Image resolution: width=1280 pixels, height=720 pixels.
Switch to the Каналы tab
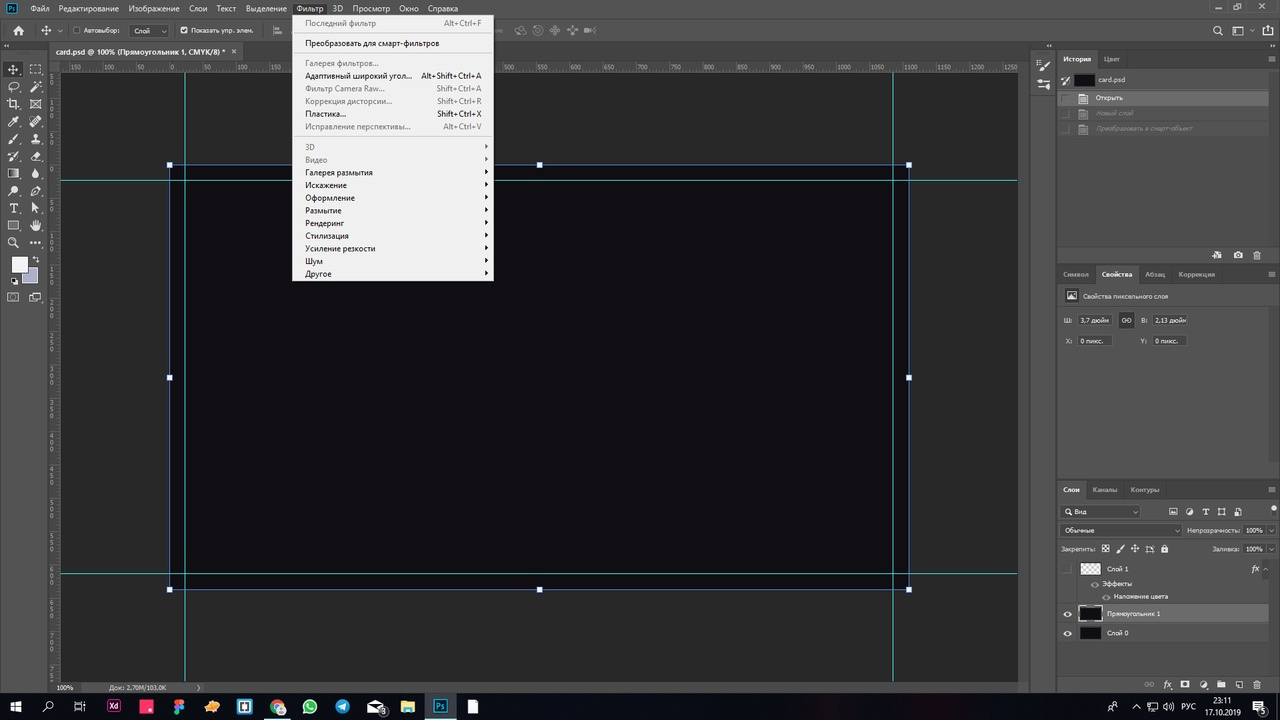click(1105, 490)
